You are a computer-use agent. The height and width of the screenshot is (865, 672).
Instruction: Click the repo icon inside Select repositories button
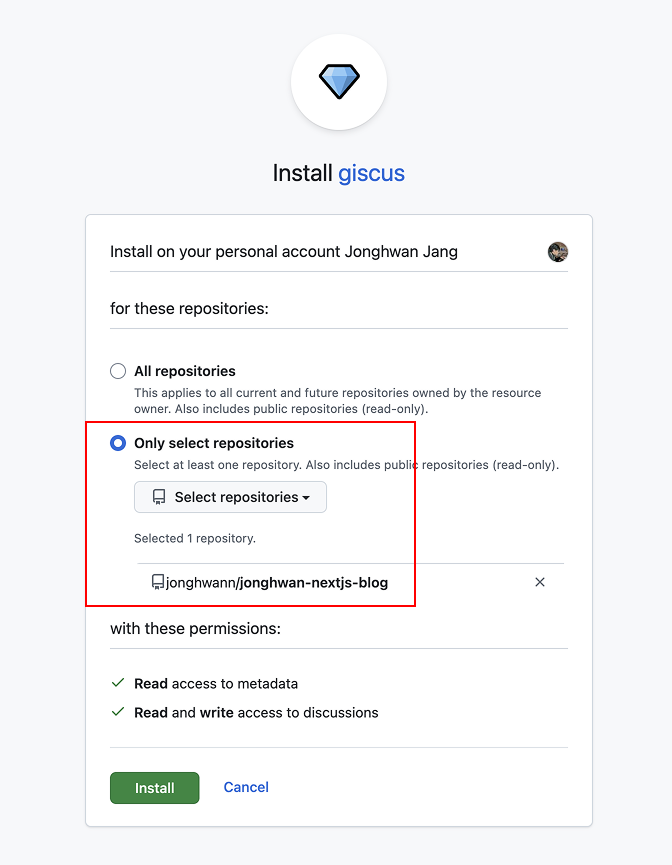coord(159,497)
